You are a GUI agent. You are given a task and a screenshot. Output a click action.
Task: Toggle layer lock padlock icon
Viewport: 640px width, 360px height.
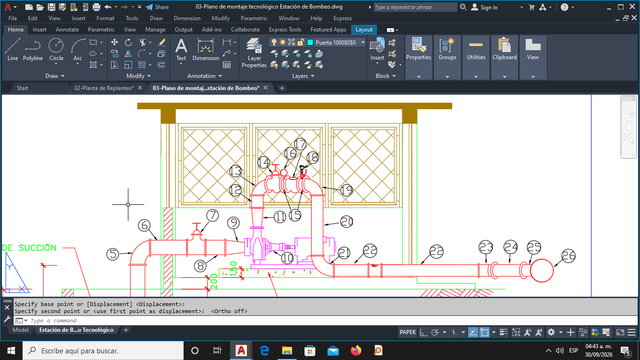coord(301,42)
